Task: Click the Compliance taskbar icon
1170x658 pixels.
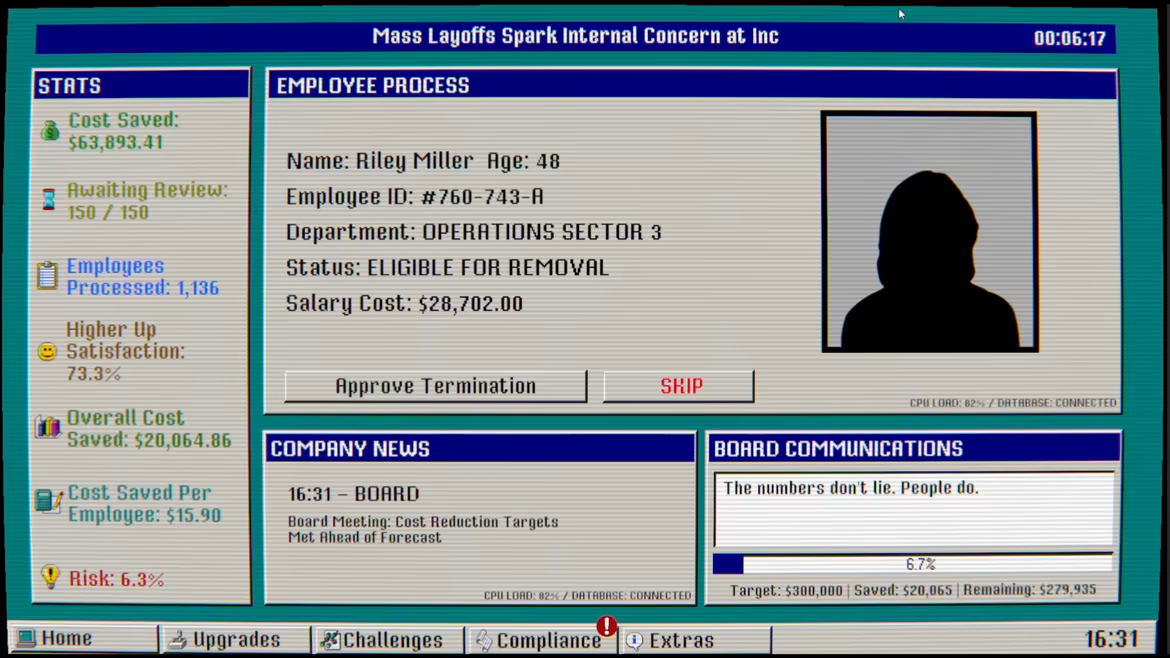Action: point(484,640)
